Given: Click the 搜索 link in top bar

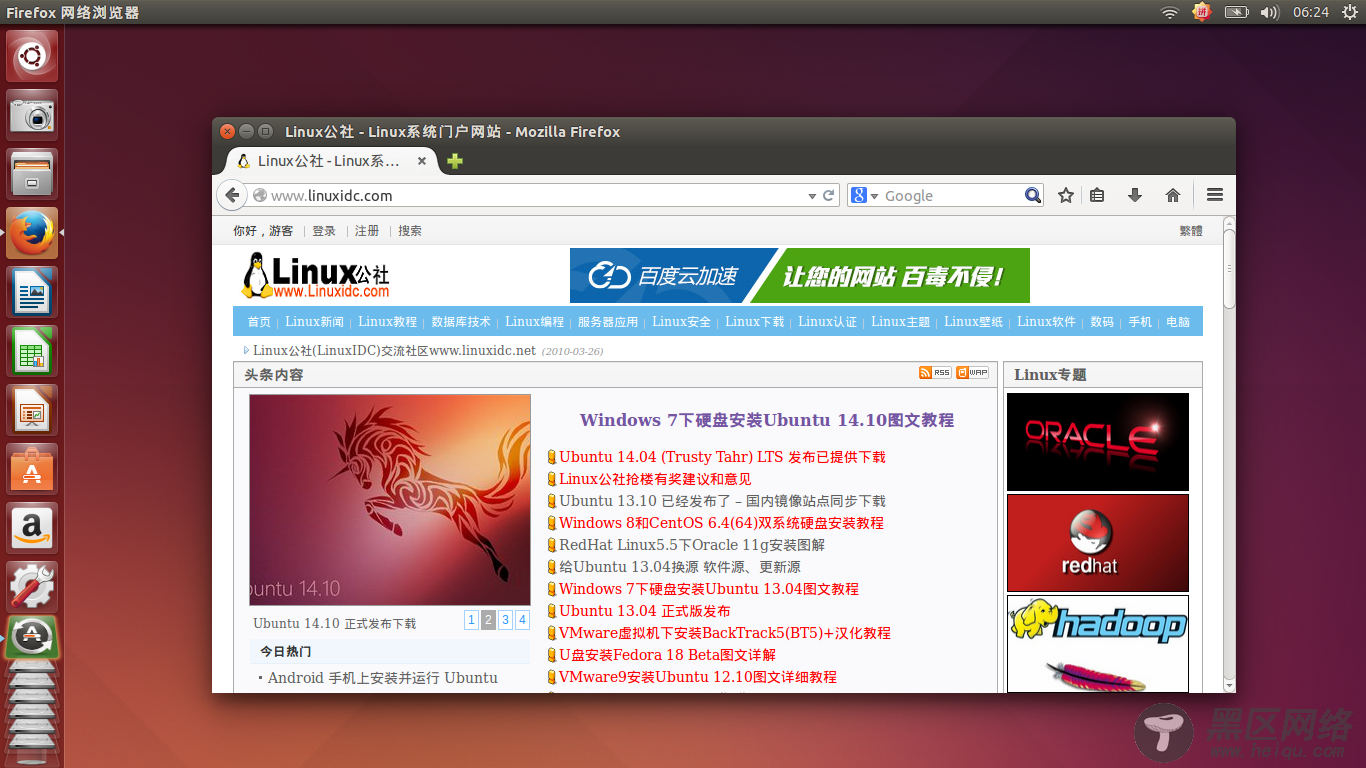Looking at the screenshot, I should (x=410, y=231).
